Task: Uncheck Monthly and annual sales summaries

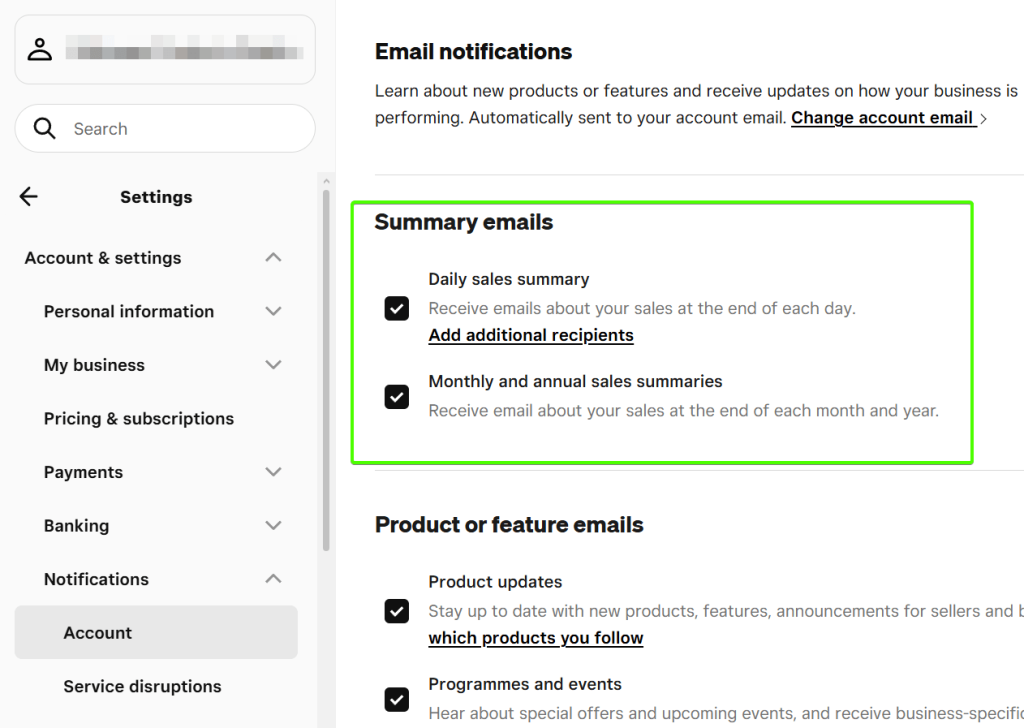Action: point(396,397)
